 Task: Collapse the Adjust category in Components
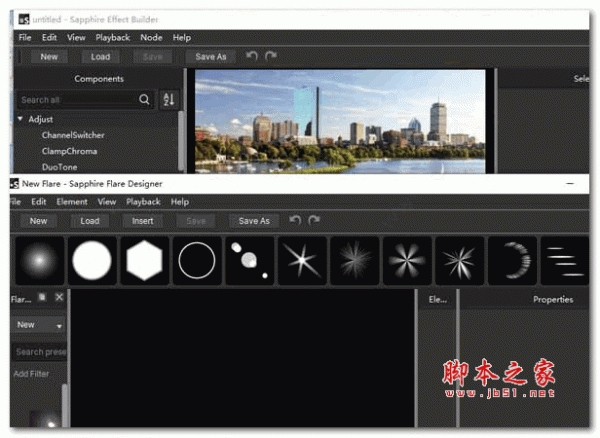click(x=20, y=119)
